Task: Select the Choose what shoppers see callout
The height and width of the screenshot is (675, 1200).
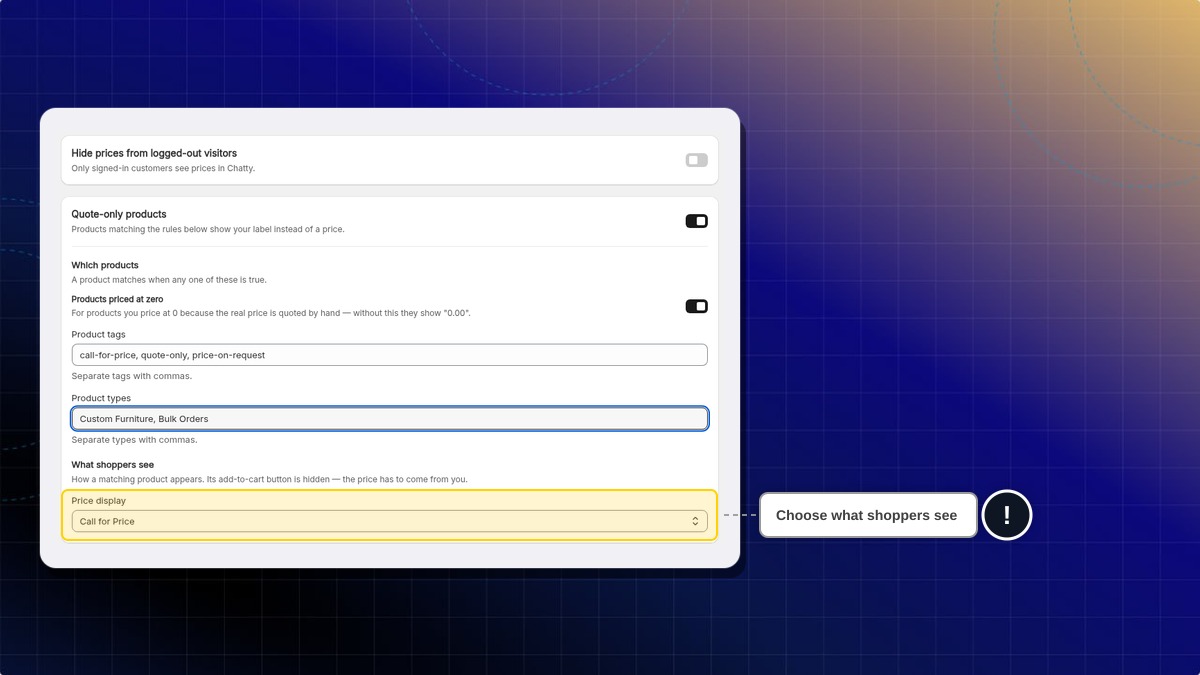Action: click(867, 515)
